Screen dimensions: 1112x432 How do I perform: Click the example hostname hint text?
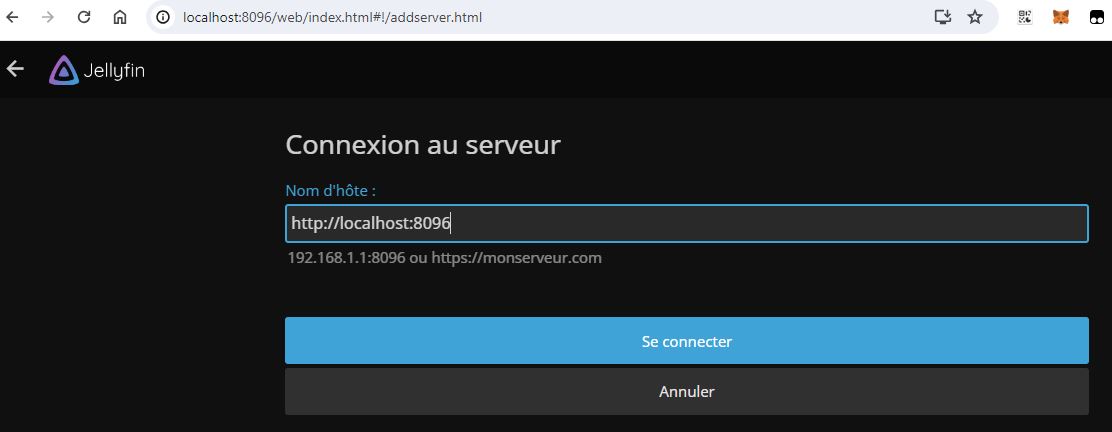tap(444, 258)
